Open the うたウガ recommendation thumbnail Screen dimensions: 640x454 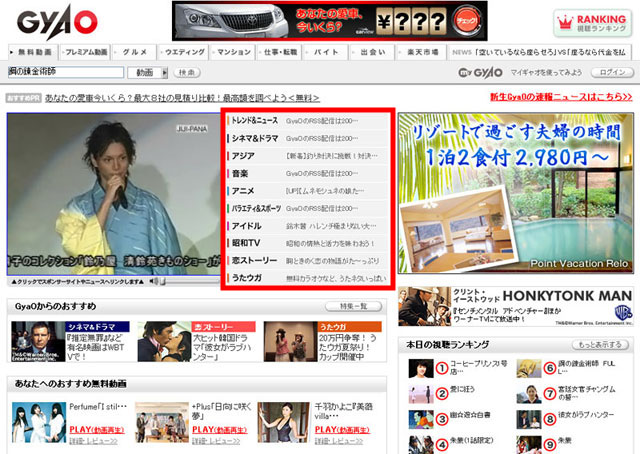pos(291,341)
